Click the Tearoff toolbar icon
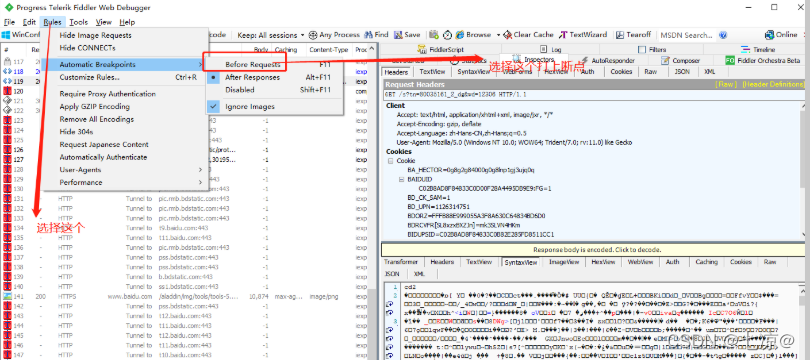 [x=619, y=35]
